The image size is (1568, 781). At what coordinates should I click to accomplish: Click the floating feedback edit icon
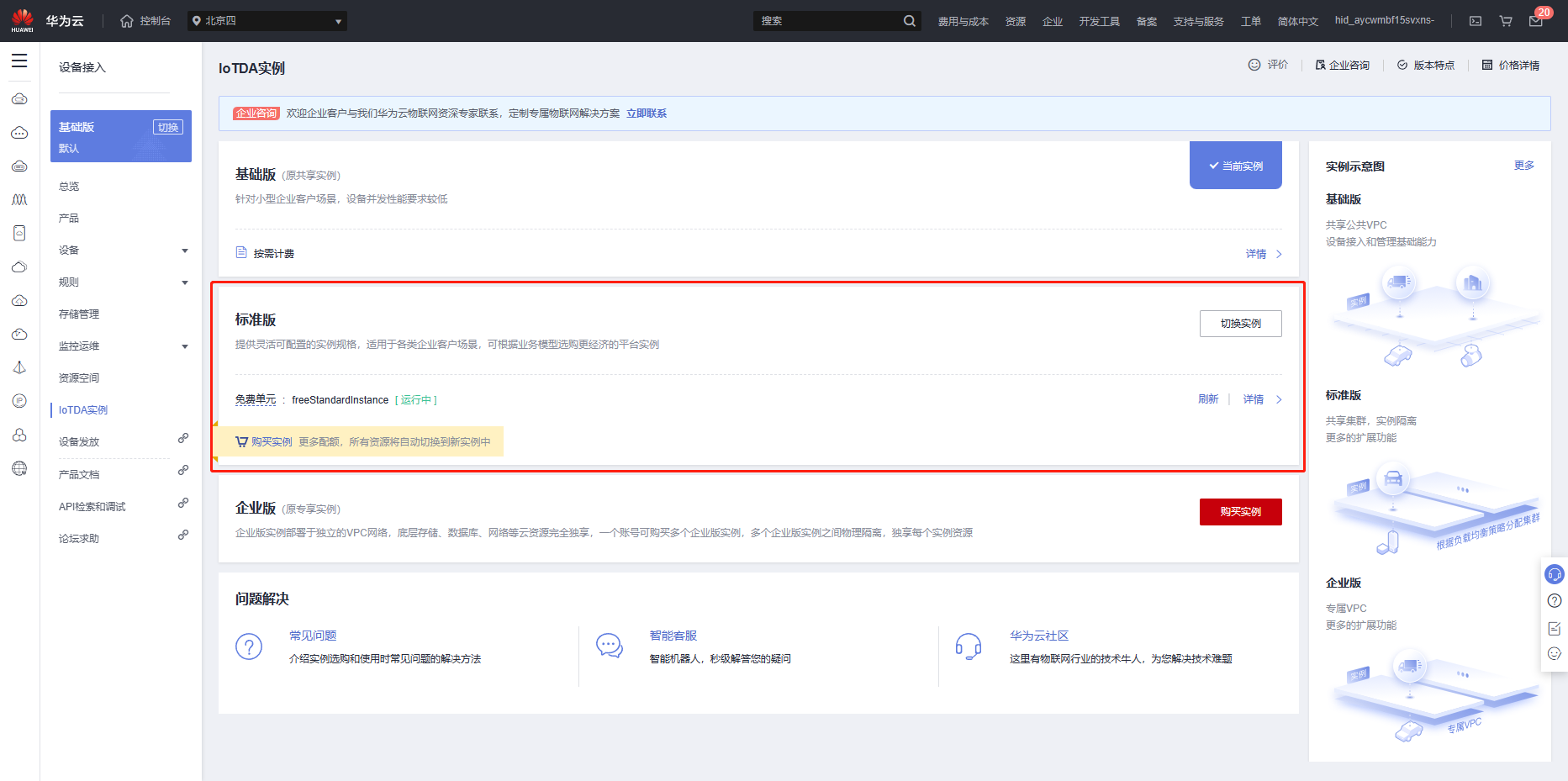[x=1555, y=628]
